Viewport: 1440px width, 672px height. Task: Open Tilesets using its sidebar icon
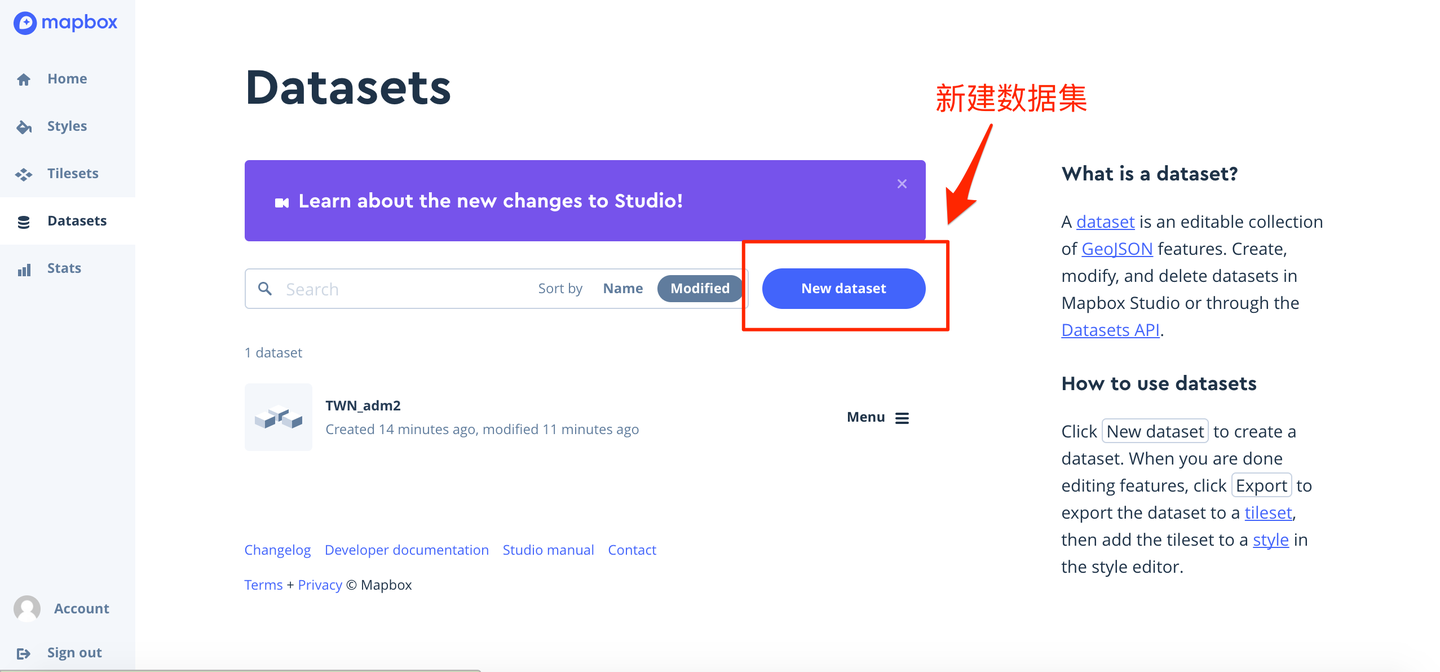(x=22, y=172)
